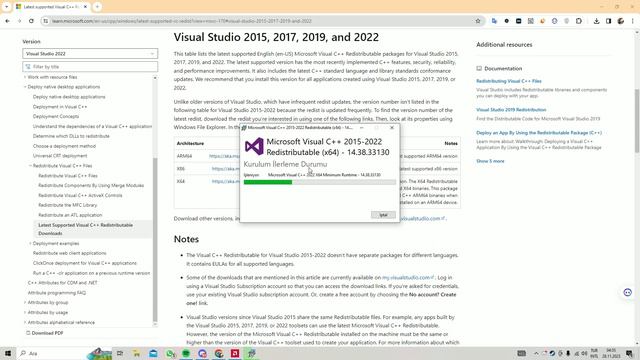Open the tab search dropdown arrow

(6, 7)
